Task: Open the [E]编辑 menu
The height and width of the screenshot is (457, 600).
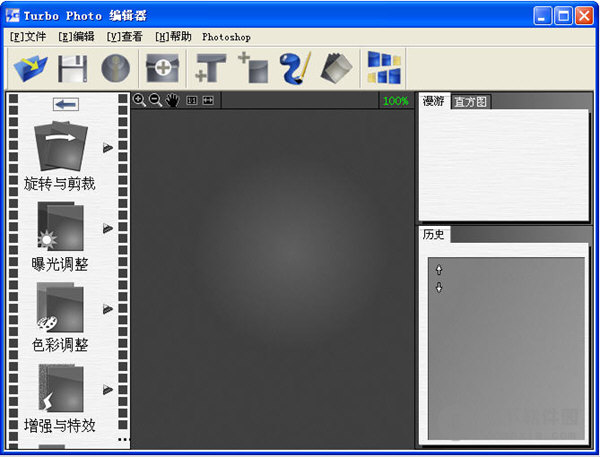Action: click(x=76, y=37)
